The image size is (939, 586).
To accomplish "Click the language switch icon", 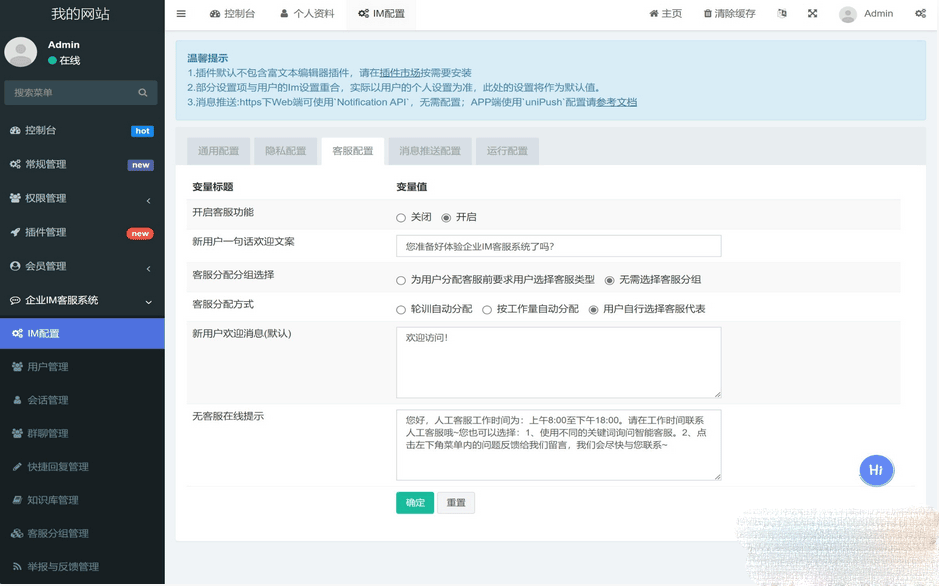I will [x=782, y=14].
